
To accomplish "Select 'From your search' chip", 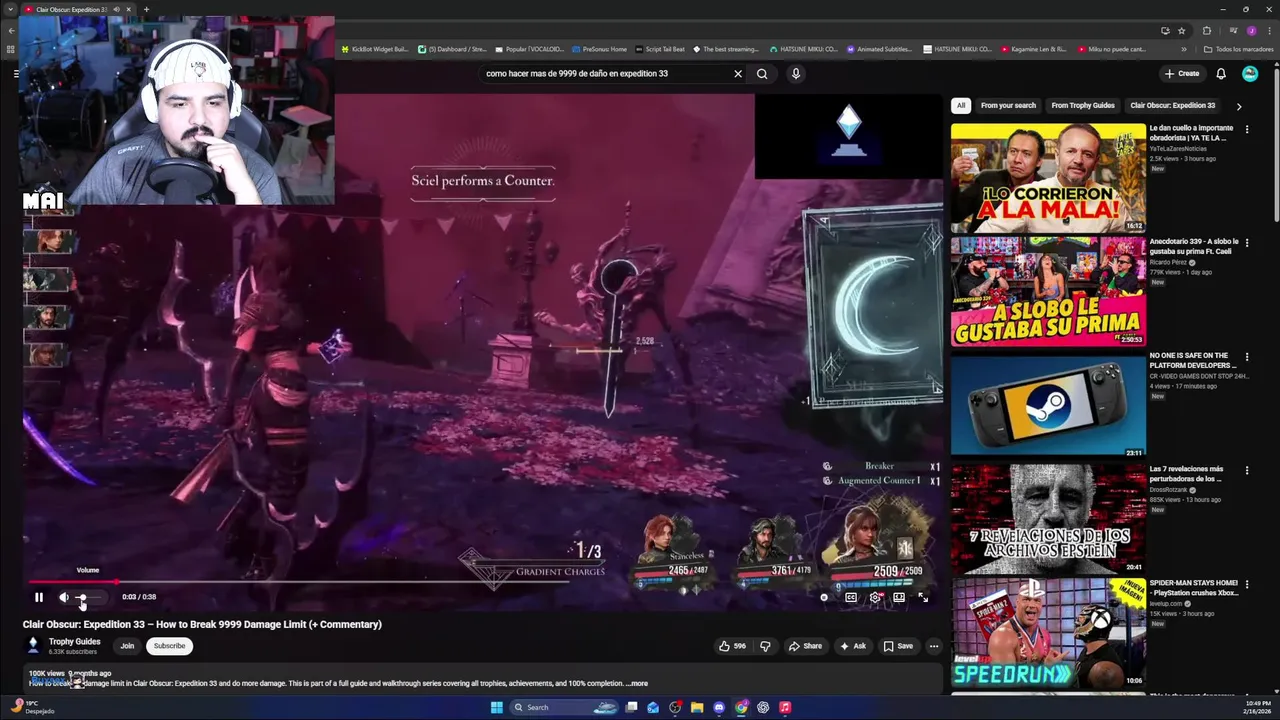I will 1008,105.
